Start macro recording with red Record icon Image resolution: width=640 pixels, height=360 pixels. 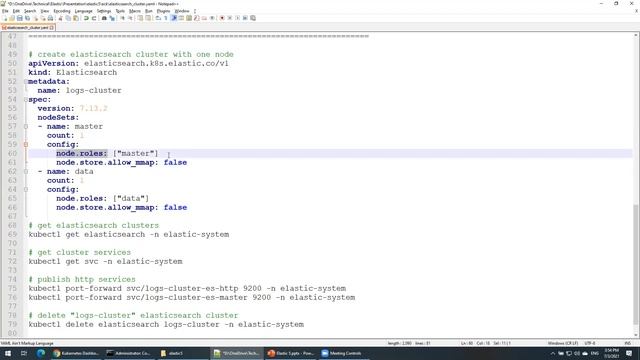click(x=222, y=18)
